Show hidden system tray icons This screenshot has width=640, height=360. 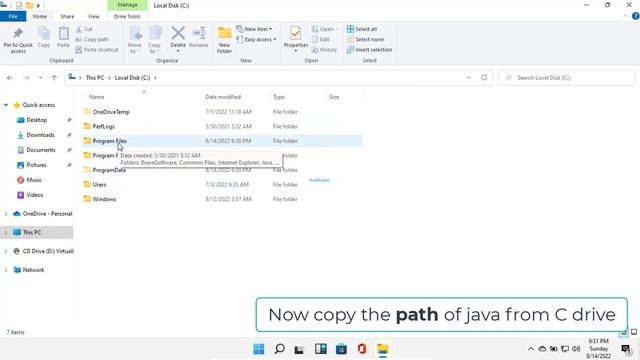point(531,349)
